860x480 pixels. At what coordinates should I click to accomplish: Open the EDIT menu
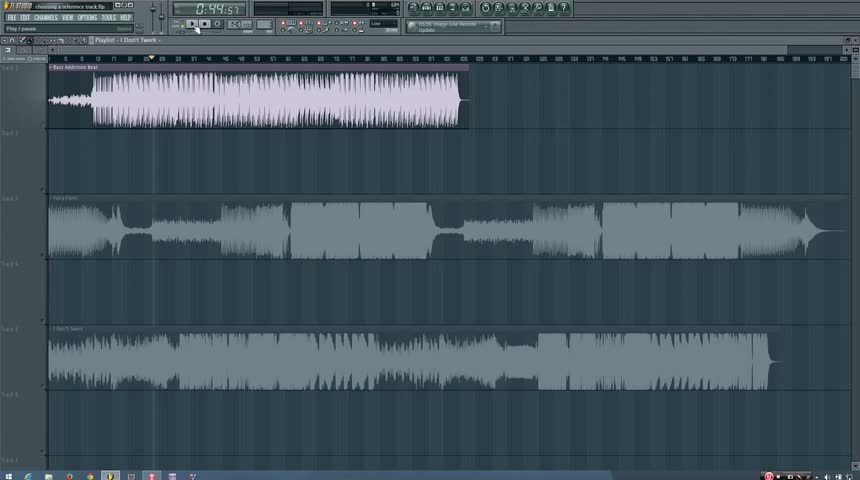[25, 18]
